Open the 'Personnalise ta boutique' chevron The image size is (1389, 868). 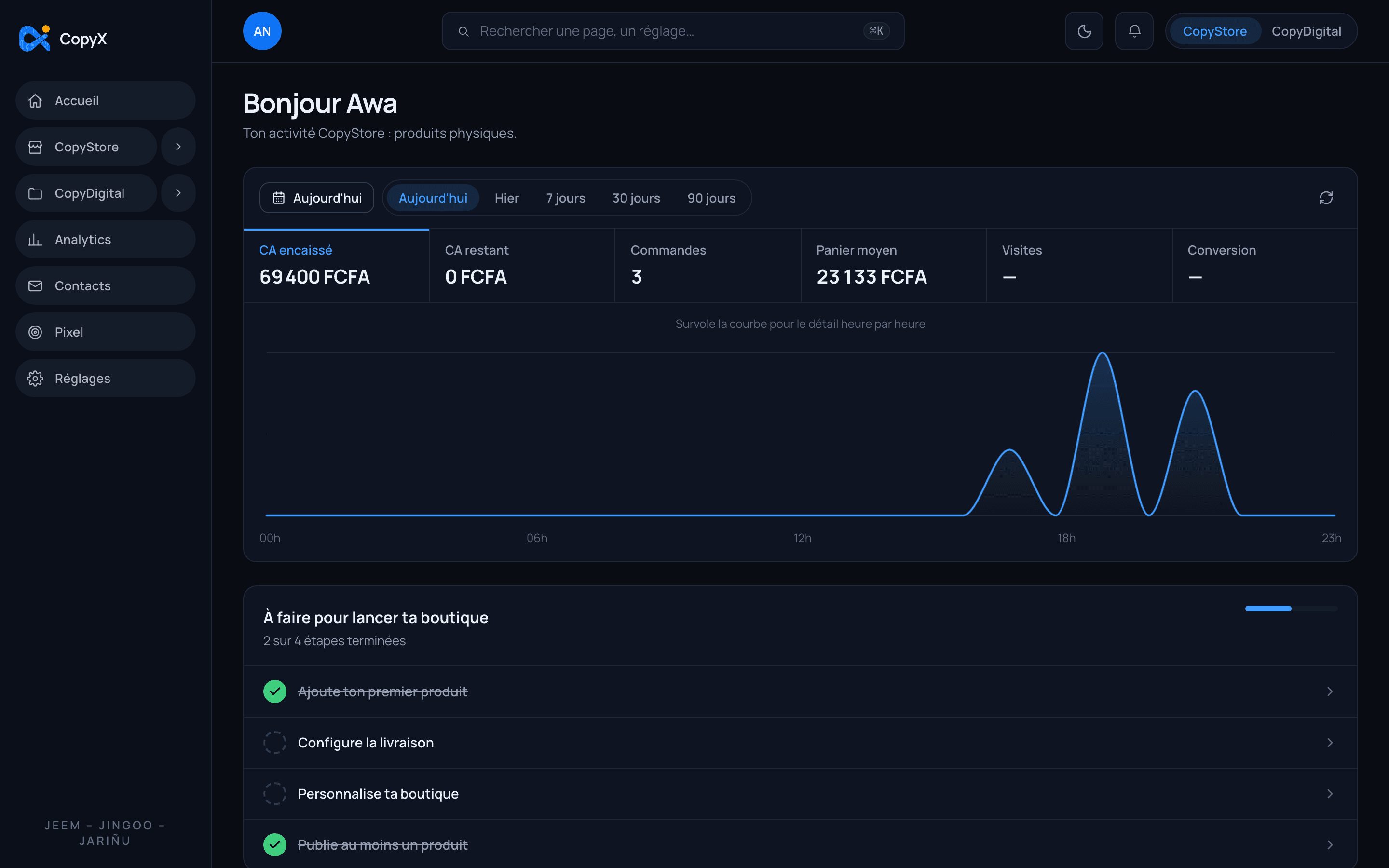1329,794
